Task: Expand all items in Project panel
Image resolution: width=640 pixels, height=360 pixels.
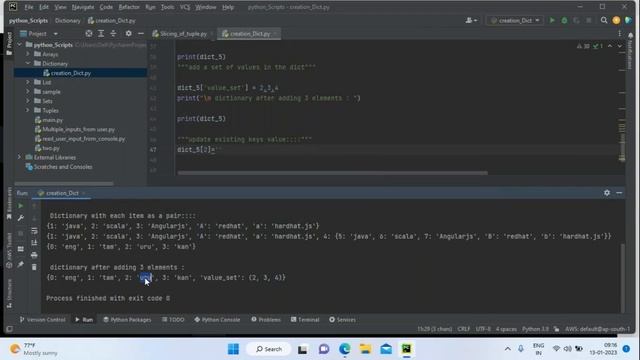Action: click(101, 33)
